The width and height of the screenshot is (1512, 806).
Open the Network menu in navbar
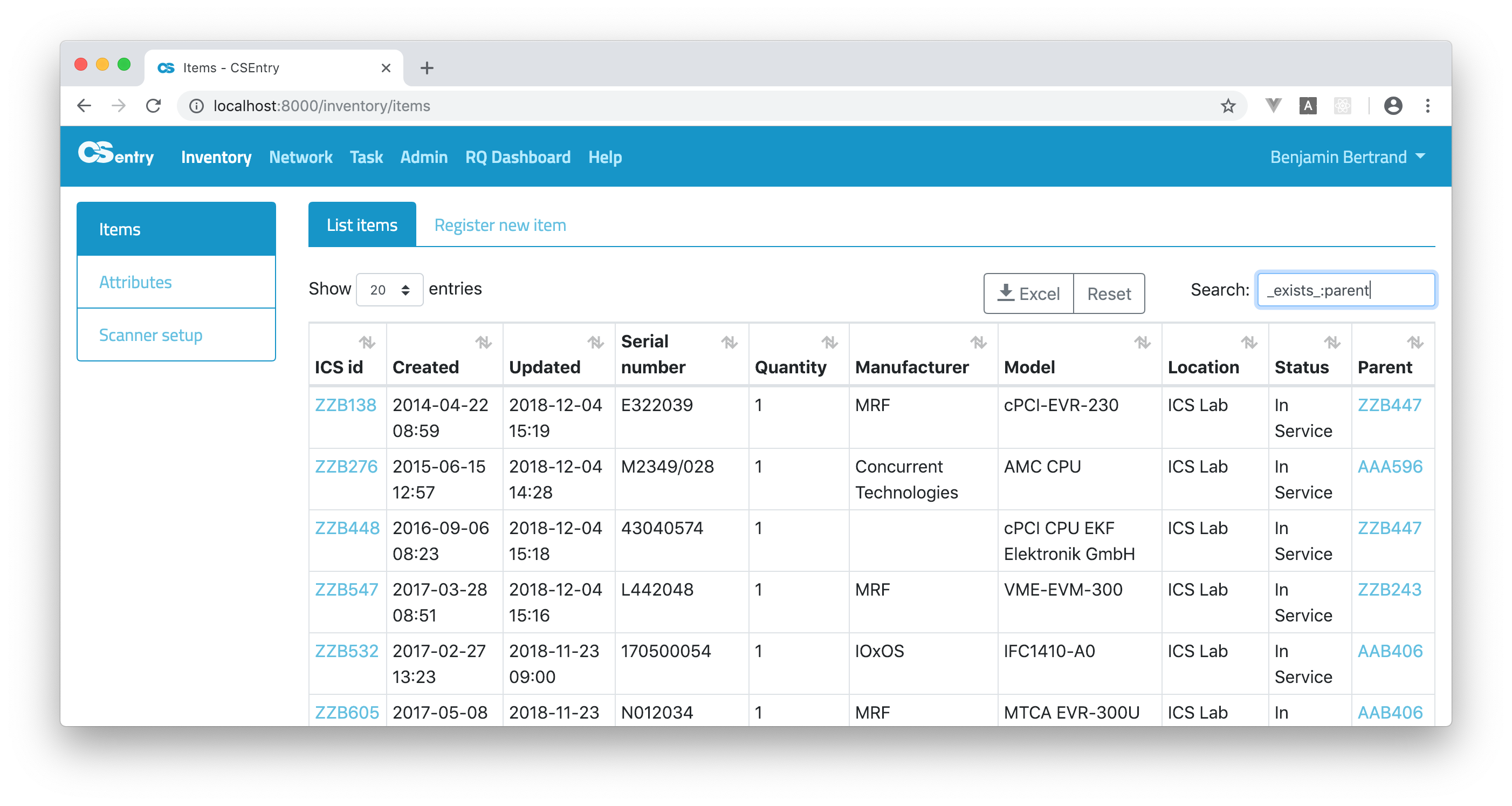tap(300, 158)
